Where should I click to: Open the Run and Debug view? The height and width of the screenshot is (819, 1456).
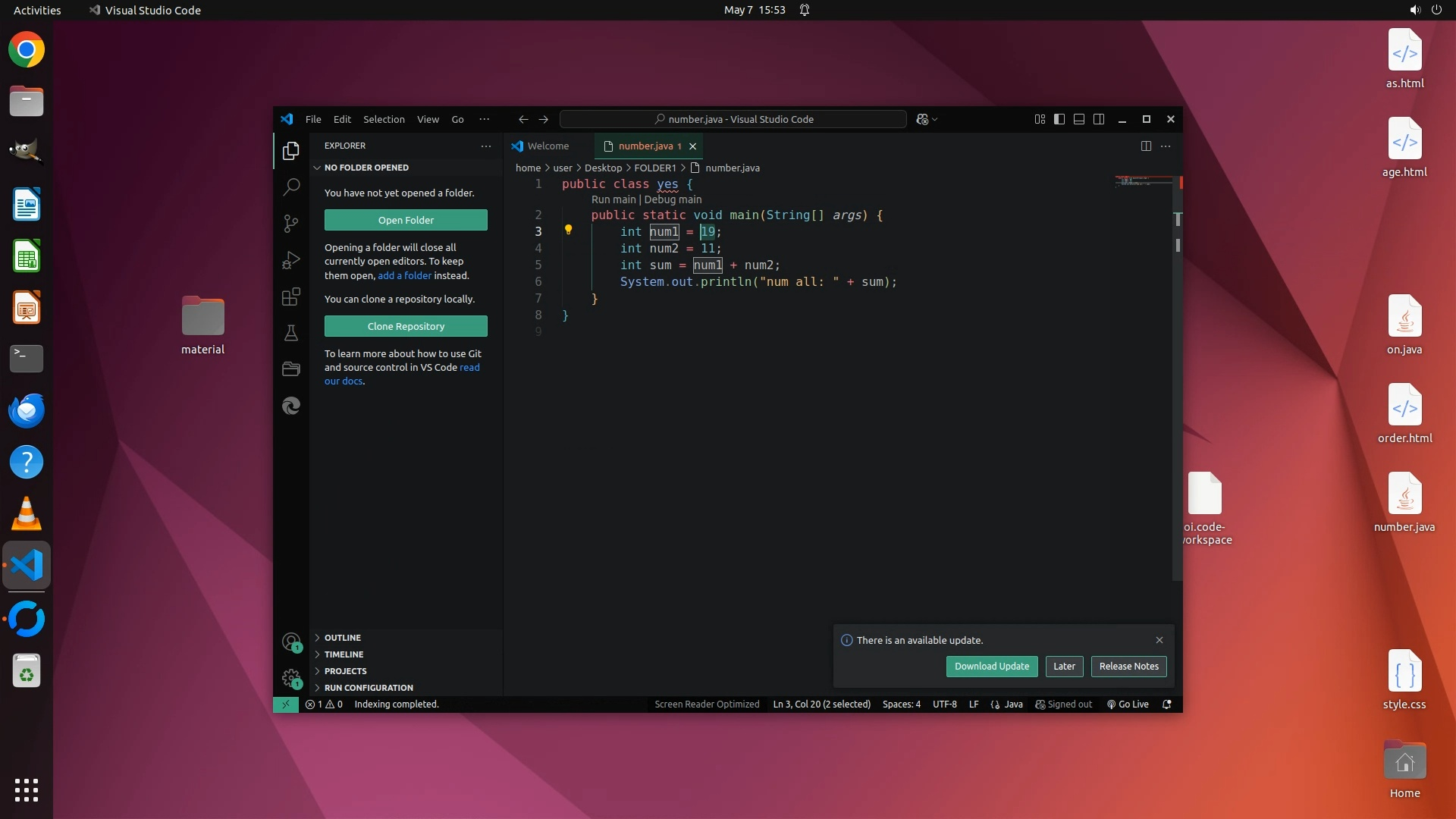(x=291, y=260)
